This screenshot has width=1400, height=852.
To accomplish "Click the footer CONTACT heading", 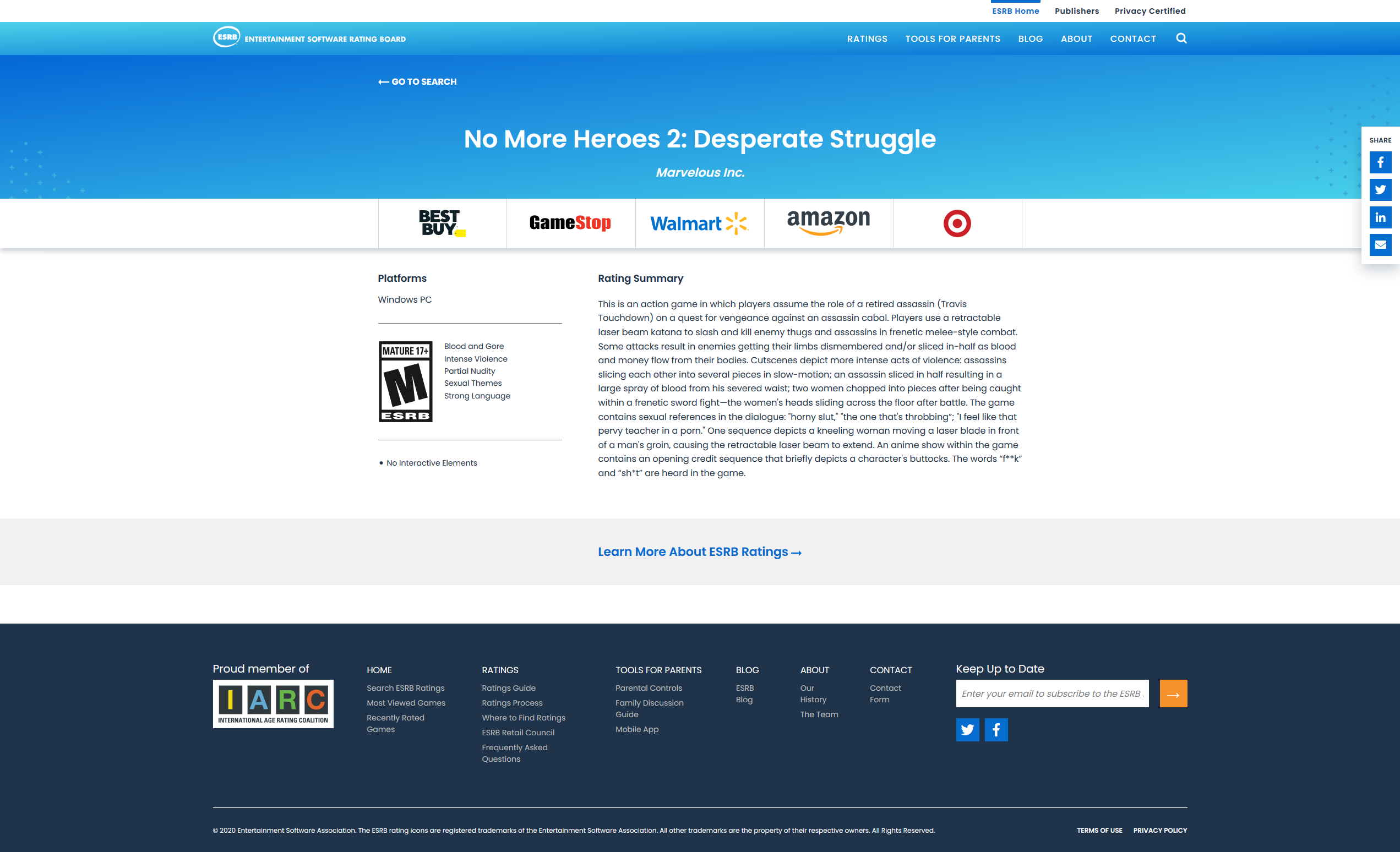I will click(x=890, y=670).
